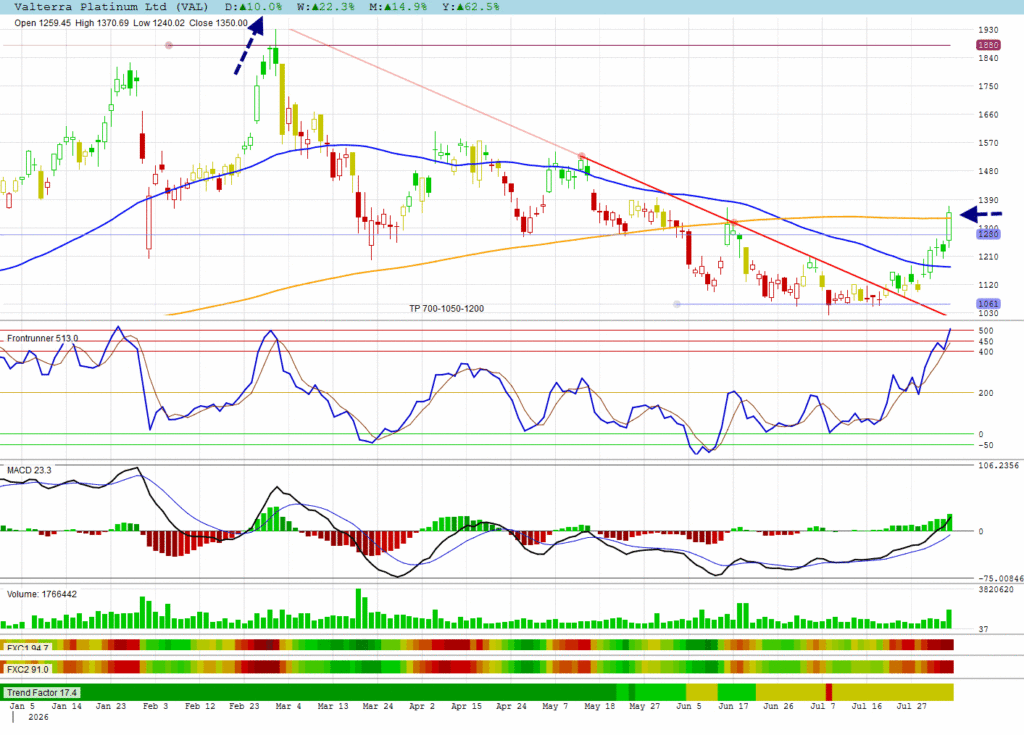This screenshot has width=1024, height=735.
Task: Select the blue 1280 price level tag
Action: point(988,234)
